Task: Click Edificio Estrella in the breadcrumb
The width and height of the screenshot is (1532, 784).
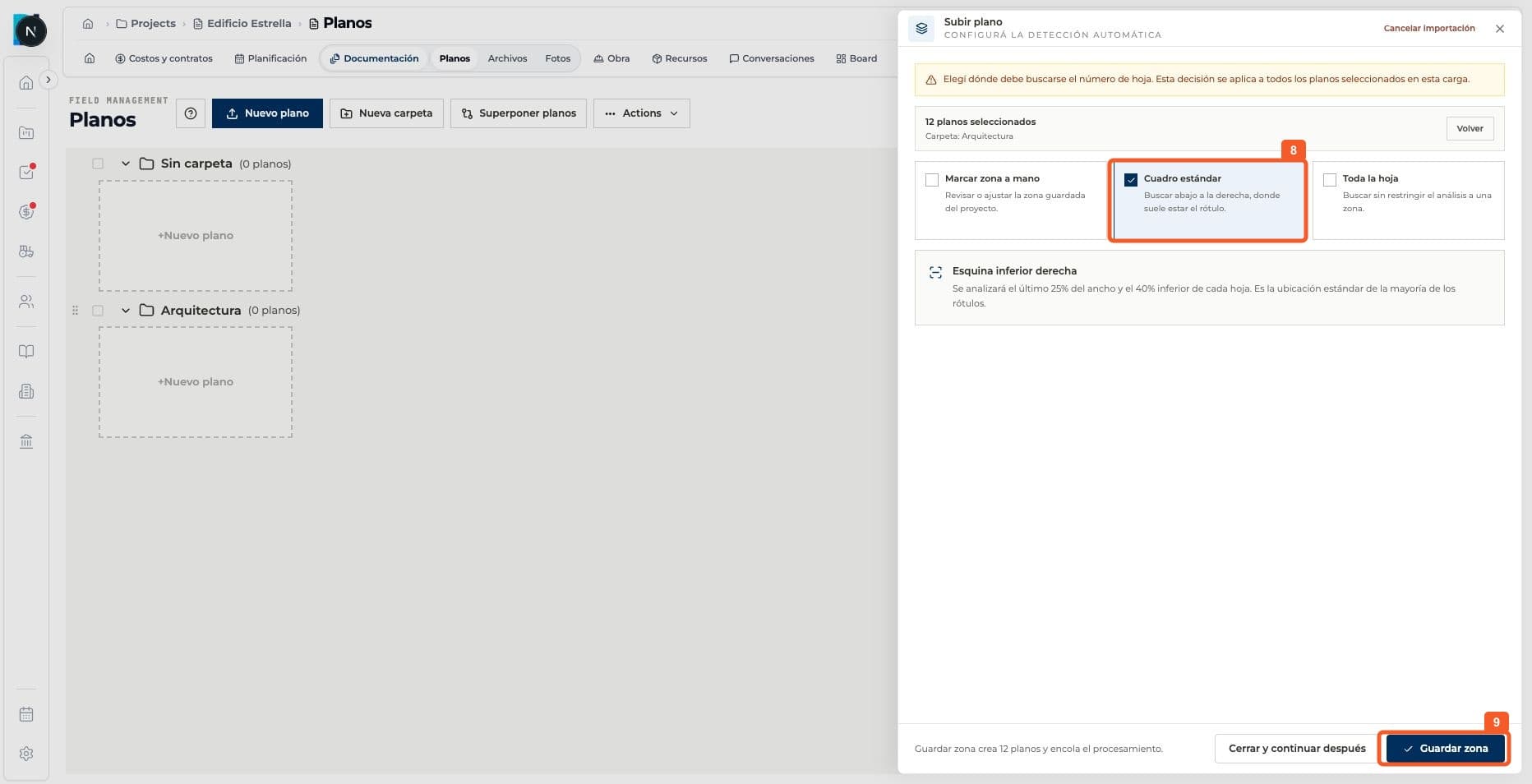Action: (x=242, y=24)
